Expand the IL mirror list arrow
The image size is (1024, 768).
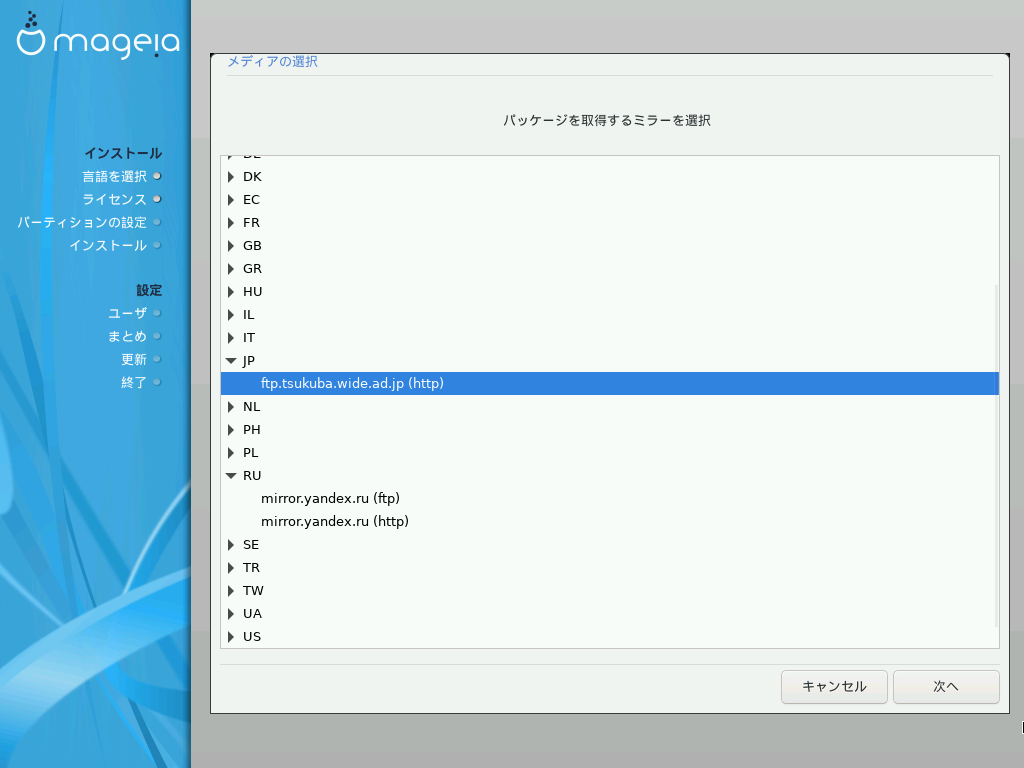(x=231, y=315)
